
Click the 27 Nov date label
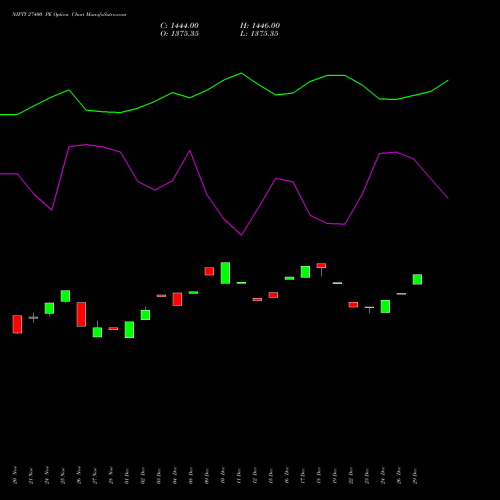(95, 475)
